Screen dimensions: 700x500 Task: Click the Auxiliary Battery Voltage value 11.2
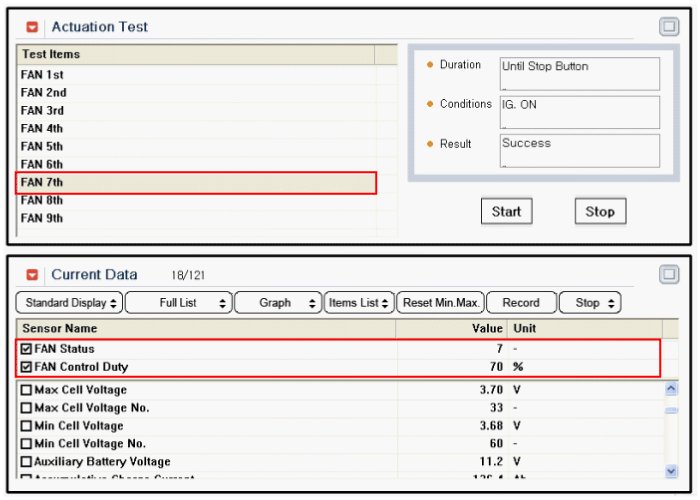tap(491, 462)
